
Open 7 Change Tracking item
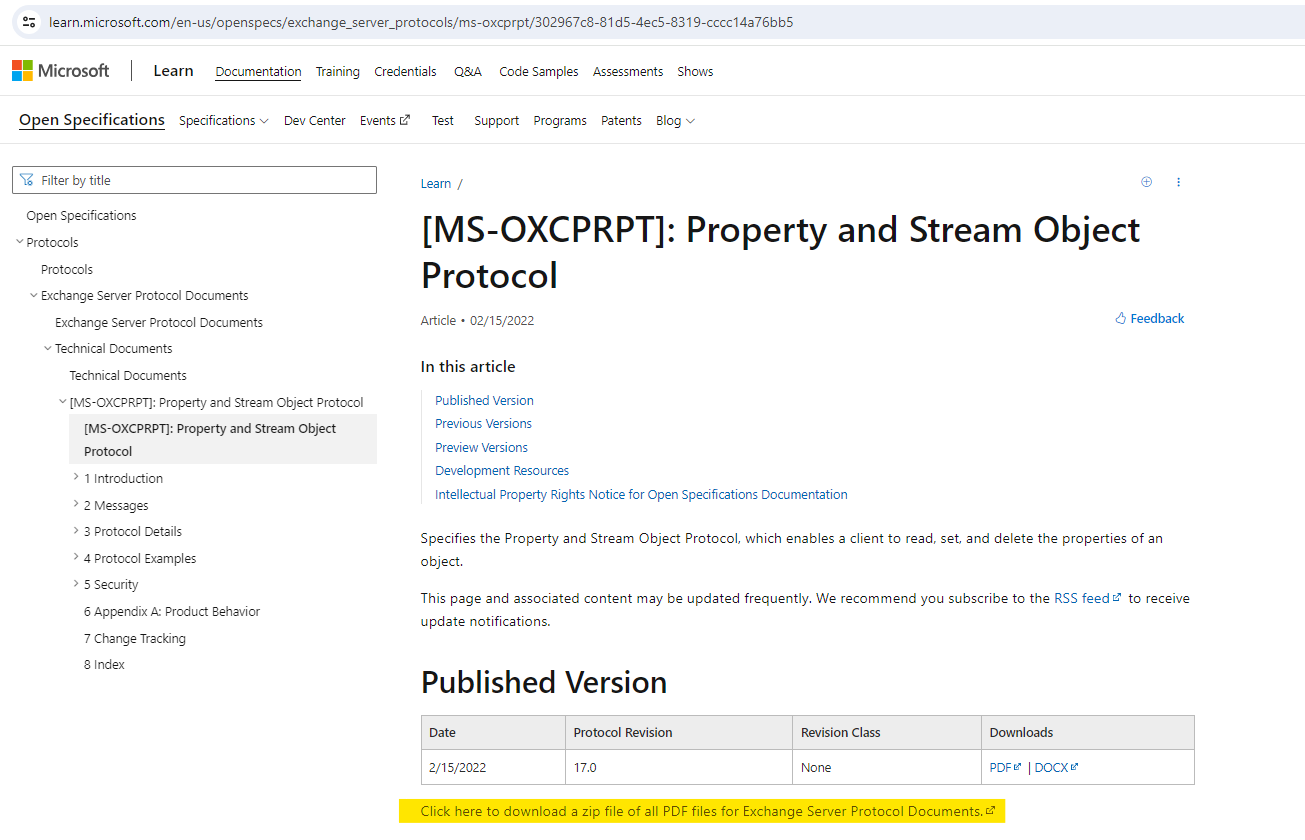(135, 639)
